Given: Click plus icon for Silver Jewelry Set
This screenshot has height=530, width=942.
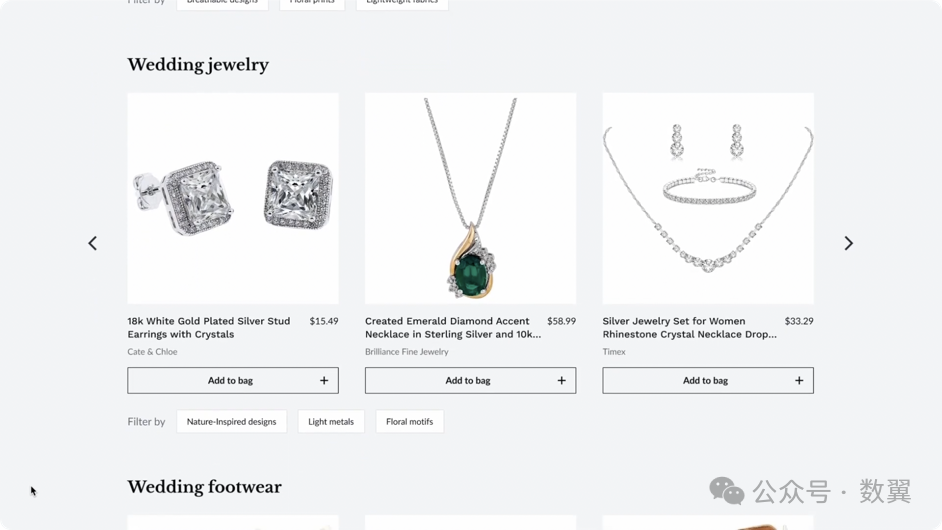Looking at the screenshot, I should click(x=799, y=380).
